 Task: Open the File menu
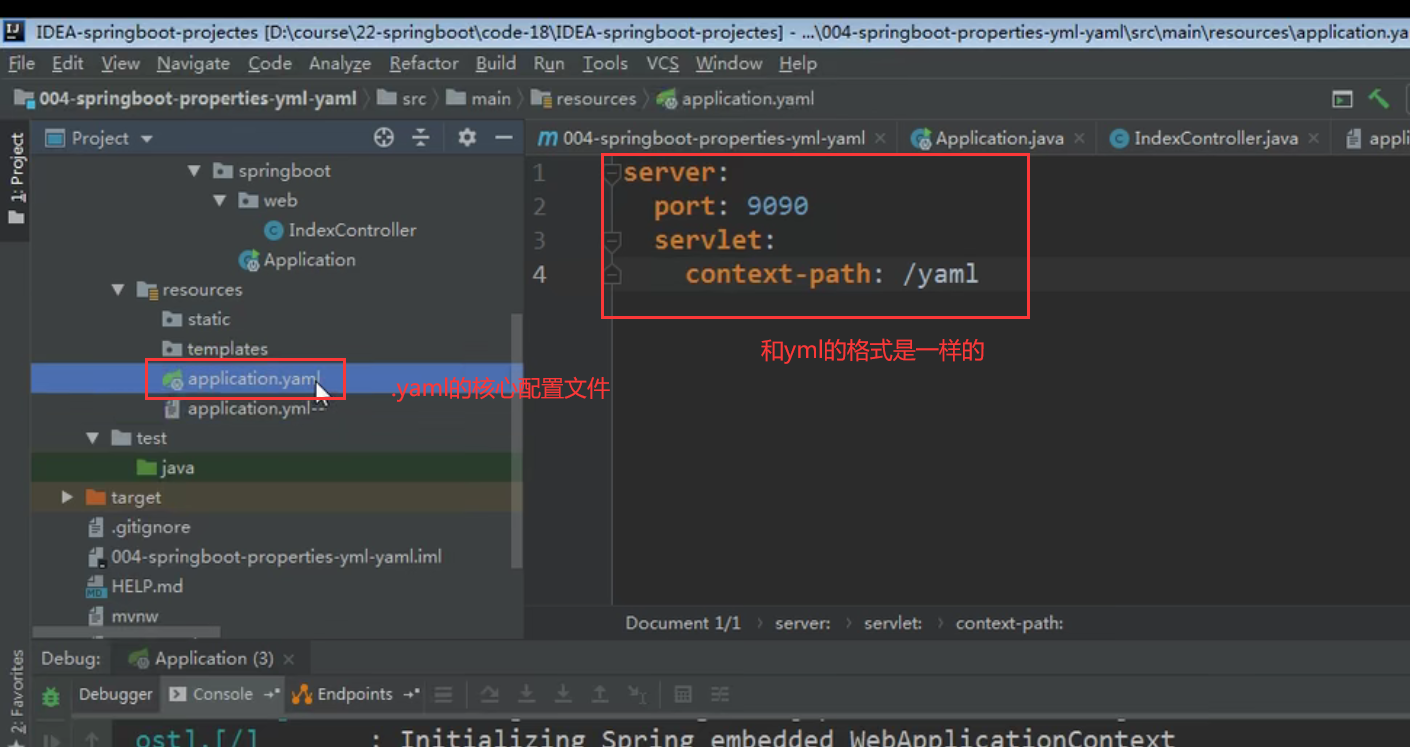click(x=21, y=63)
